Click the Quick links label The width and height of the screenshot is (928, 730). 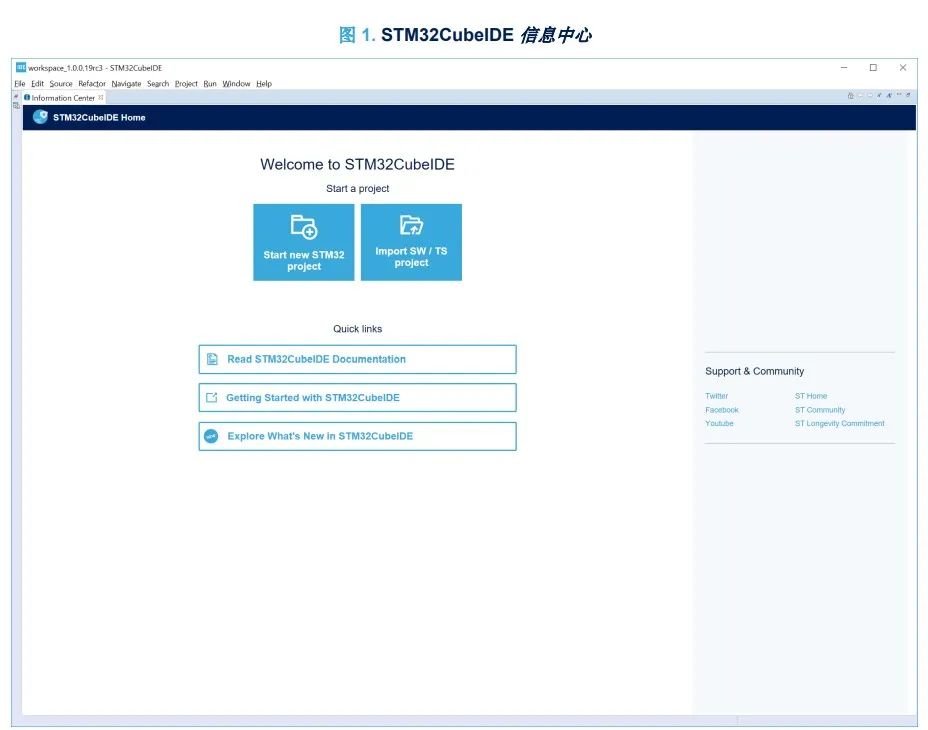coord(357,329)
